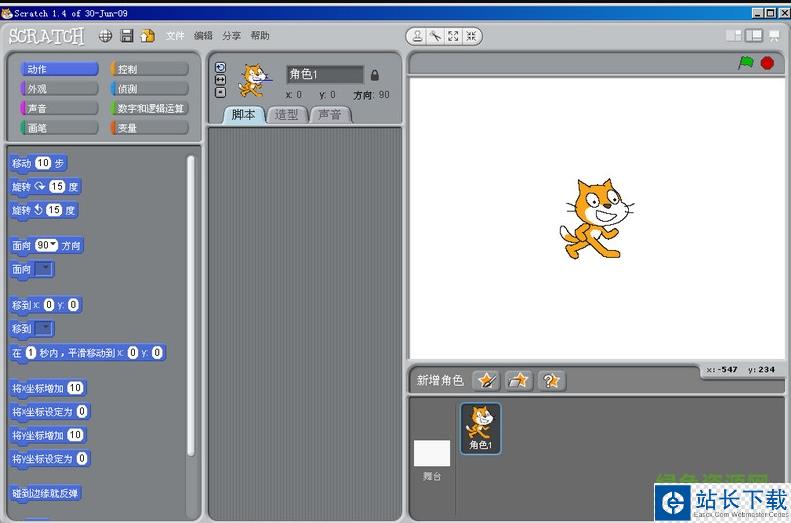Expand the dropdown in 移到 block
The image size is (791, 523).
coord(45,328)
